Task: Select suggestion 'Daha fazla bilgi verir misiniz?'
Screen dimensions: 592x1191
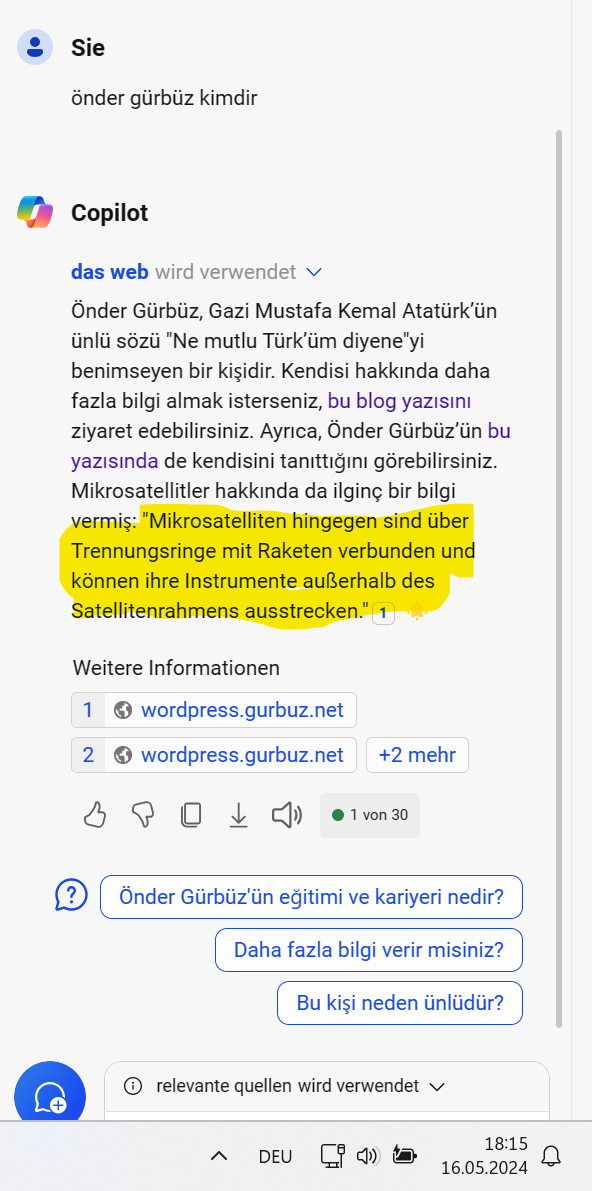Action: pyautogui.click(x=369, y=949)
